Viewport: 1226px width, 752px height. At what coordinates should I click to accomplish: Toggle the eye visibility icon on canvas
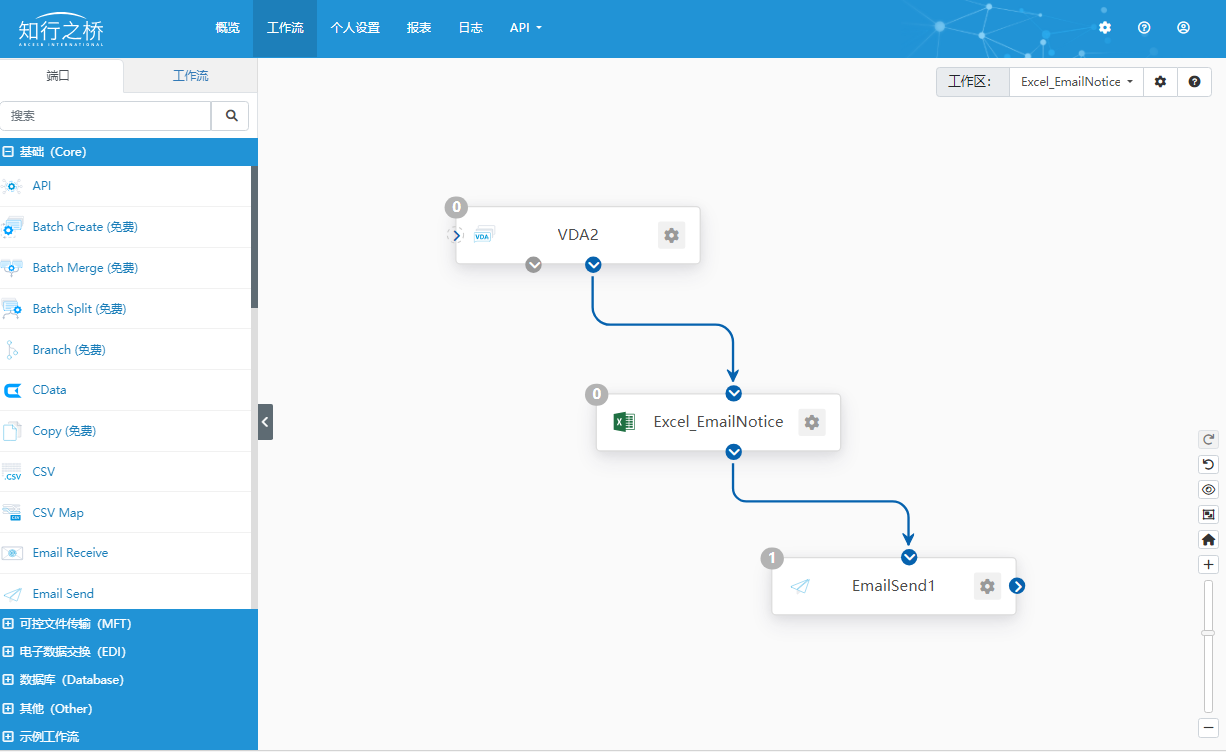(x=1208, y=490)
